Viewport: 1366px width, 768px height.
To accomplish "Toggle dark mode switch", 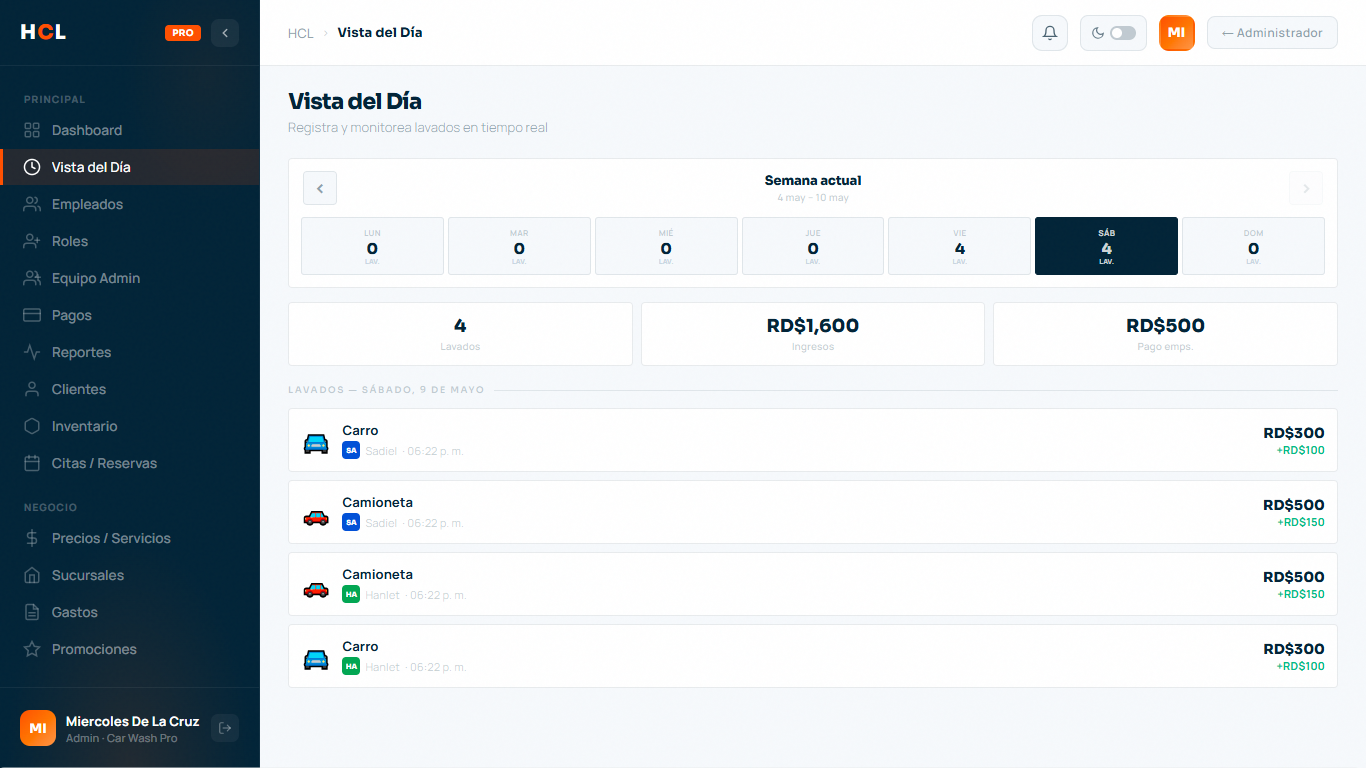I will click(1123, 33).
